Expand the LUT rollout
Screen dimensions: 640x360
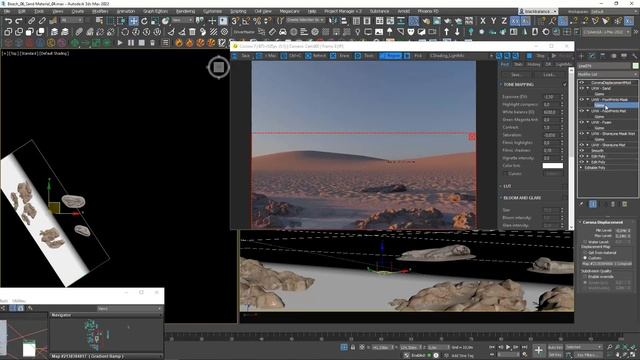[x=501, y=186]
